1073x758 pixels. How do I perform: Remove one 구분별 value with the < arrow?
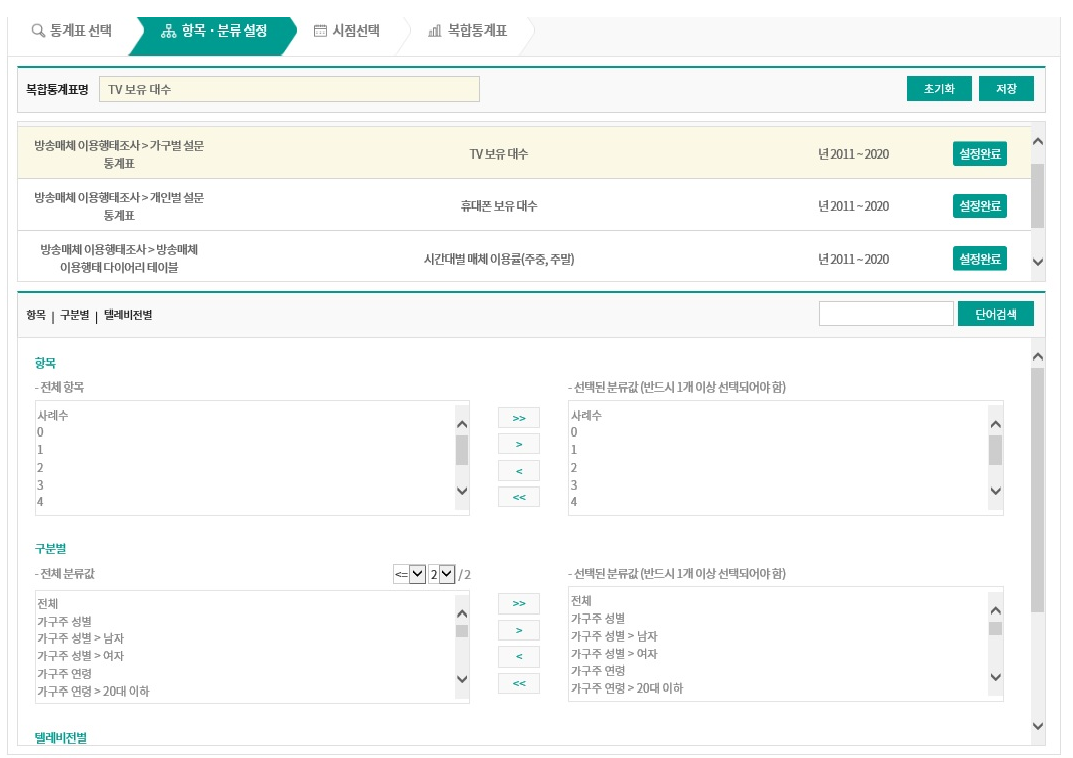[518, 656]
